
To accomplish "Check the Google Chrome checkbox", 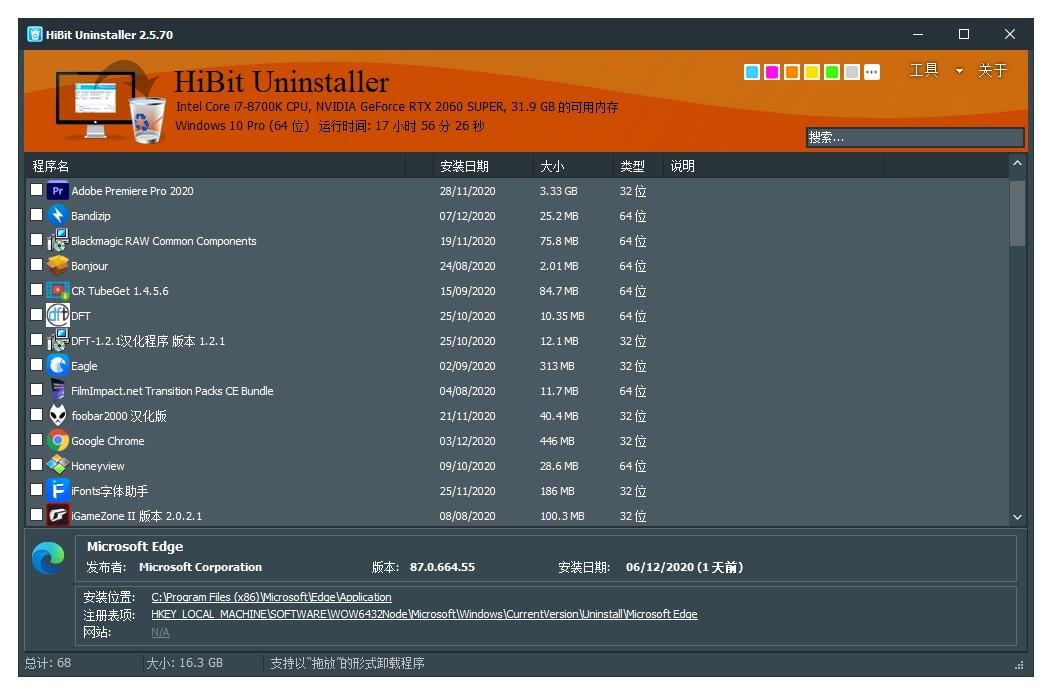I will click(x=36, y=440).
